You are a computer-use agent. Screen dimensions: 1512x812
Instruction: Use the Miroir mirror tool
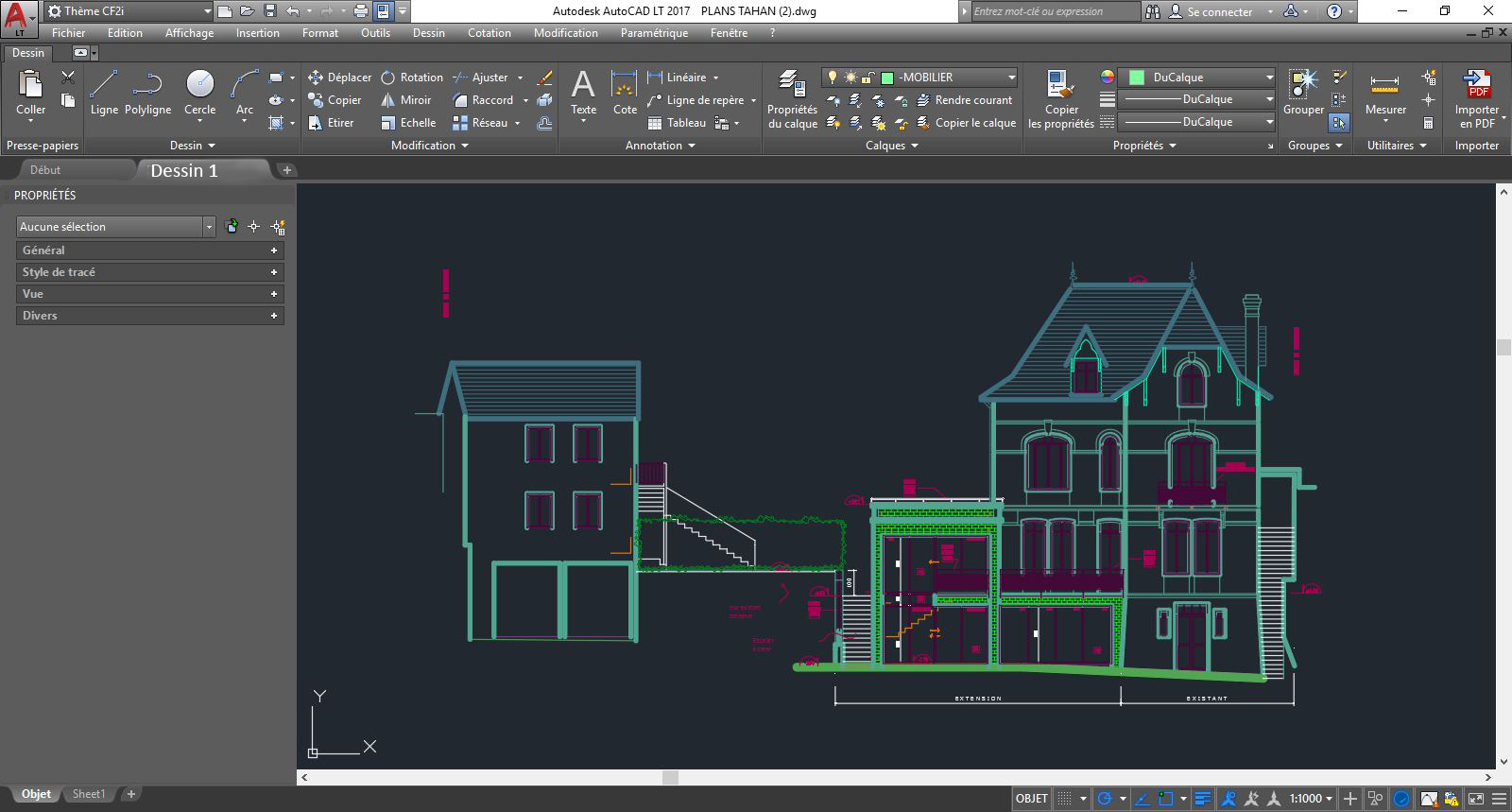pos(406,100)
